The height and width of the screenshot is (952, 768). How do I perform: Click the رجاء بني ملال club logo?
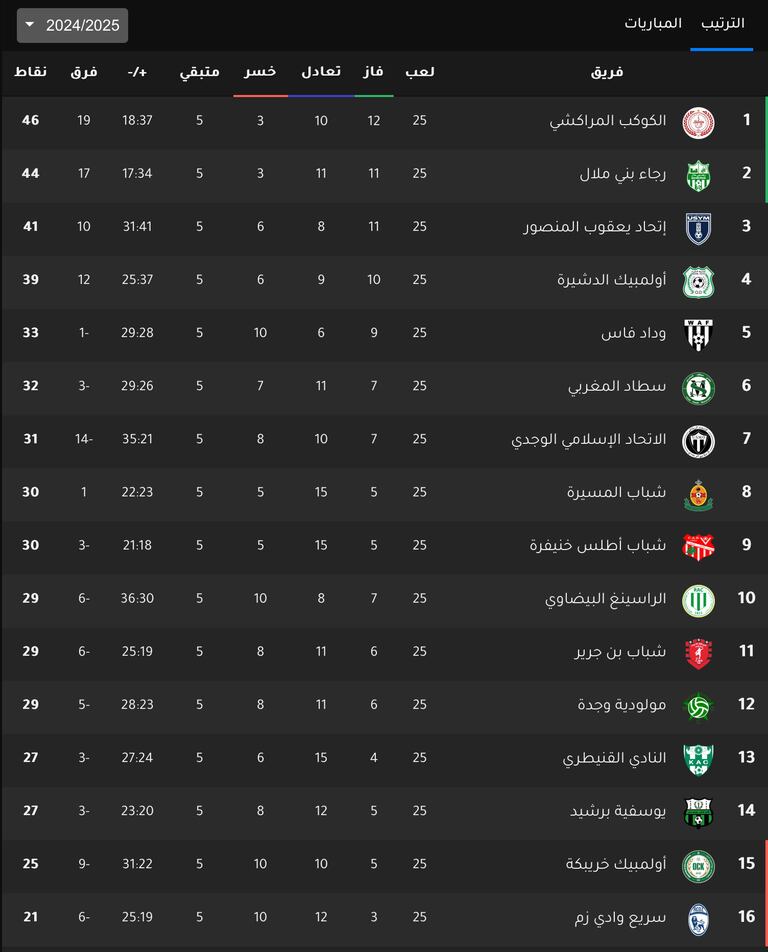tap(698, 175)
